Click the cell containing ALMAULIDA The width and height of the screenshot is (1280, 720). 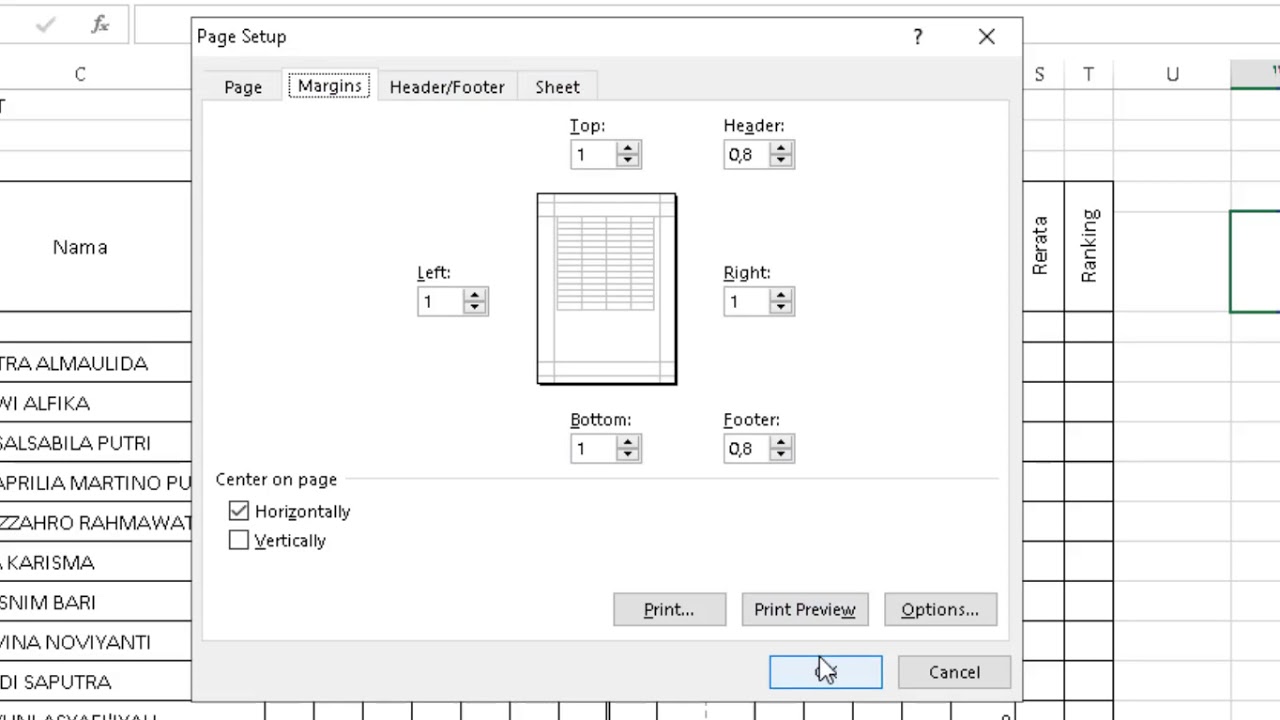point(95,363)
